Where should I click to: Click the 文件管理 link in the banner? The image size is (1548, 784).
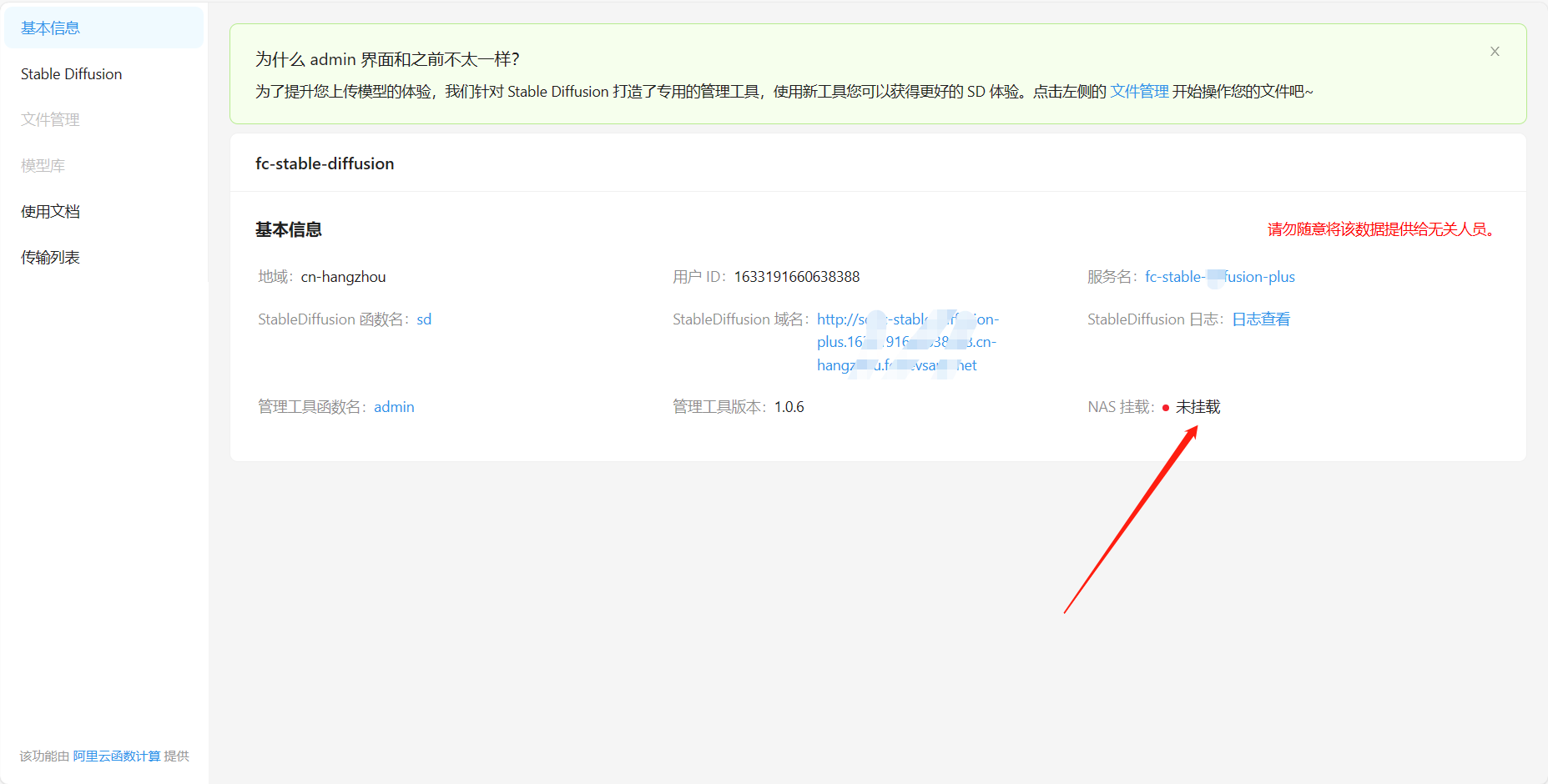[x=1139, y=92]
